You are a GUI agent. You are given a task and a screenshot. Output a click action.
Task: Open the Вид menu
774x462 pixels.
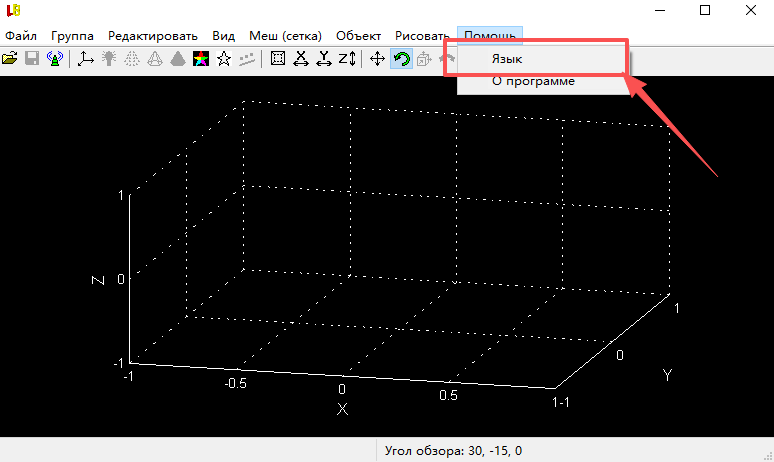[225, 35]
